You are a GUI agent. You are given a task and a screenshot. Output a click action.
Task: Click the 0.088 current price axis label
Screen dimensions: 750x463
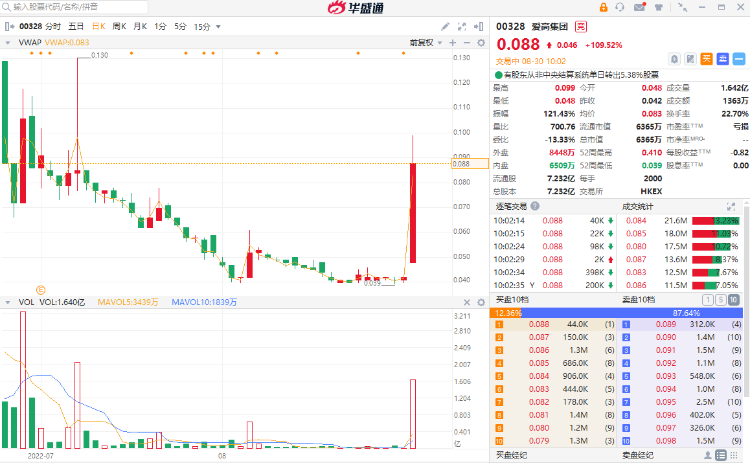[x=470, y=164]
